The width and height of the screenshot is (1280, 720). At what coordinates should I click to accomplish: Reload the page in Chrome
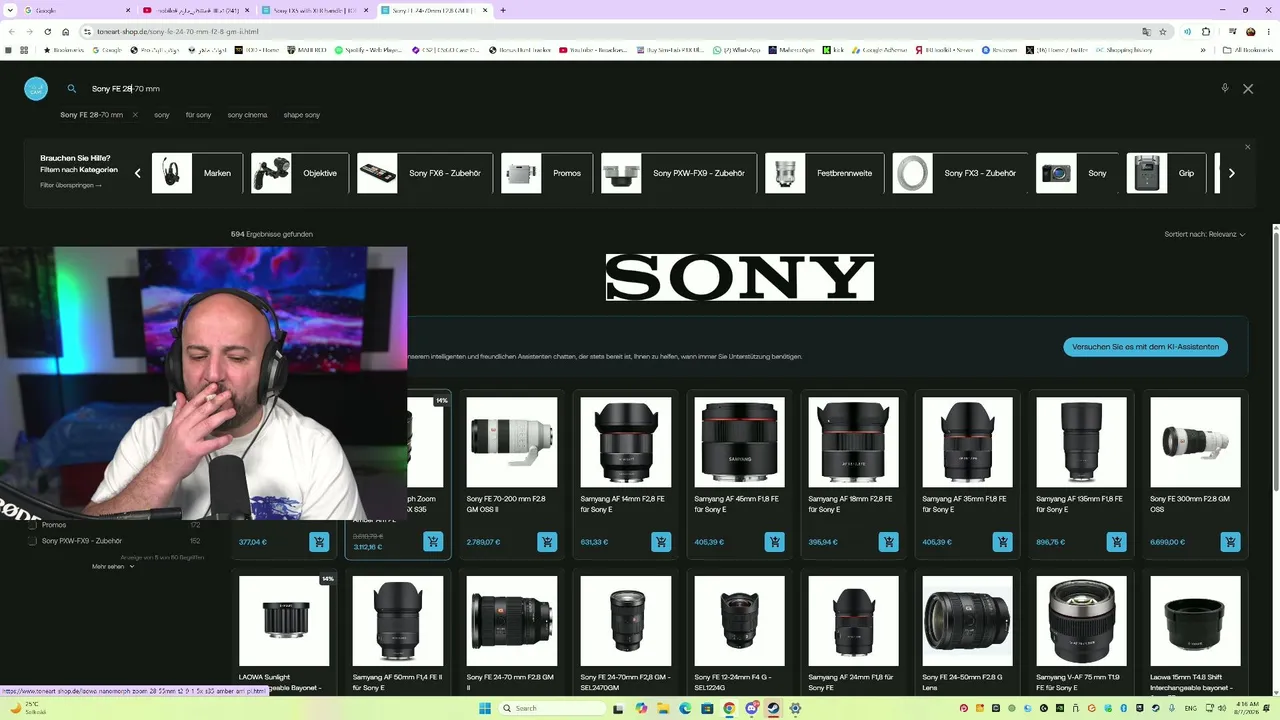47,32
